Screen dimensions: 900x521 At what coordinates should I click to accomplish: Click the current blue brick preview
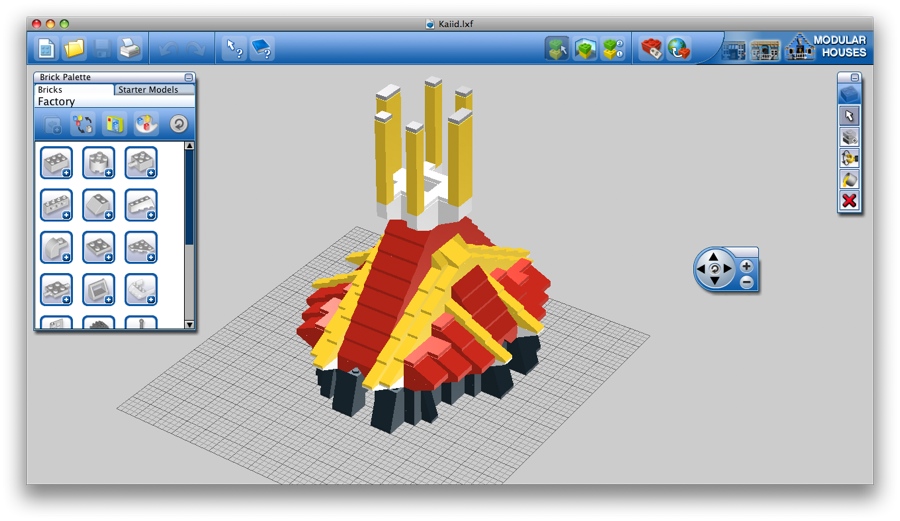849,94
